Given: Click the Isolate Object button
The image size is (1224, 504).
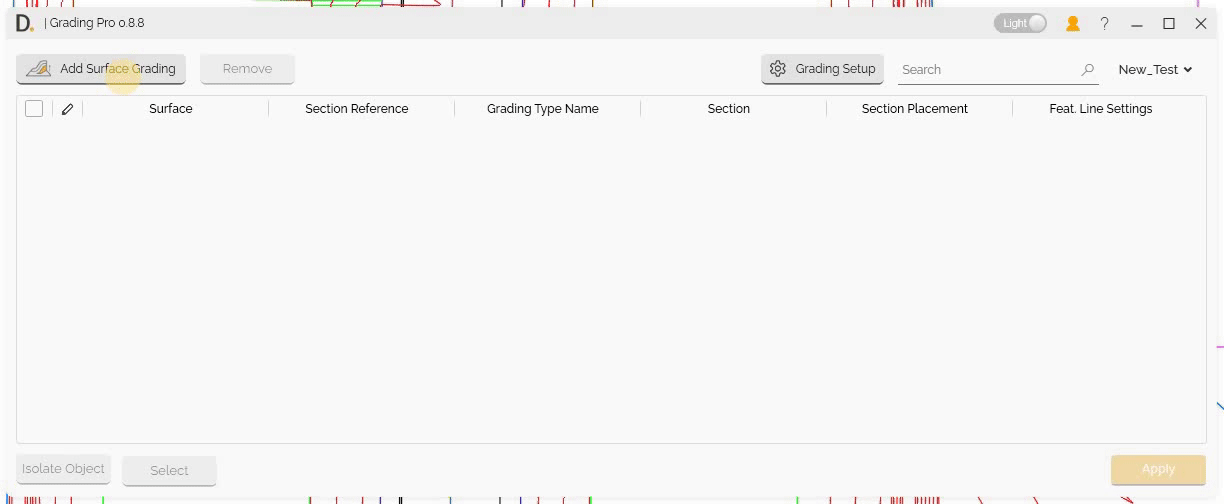Looking at the screenshot, I should click(x=63, y=469).
